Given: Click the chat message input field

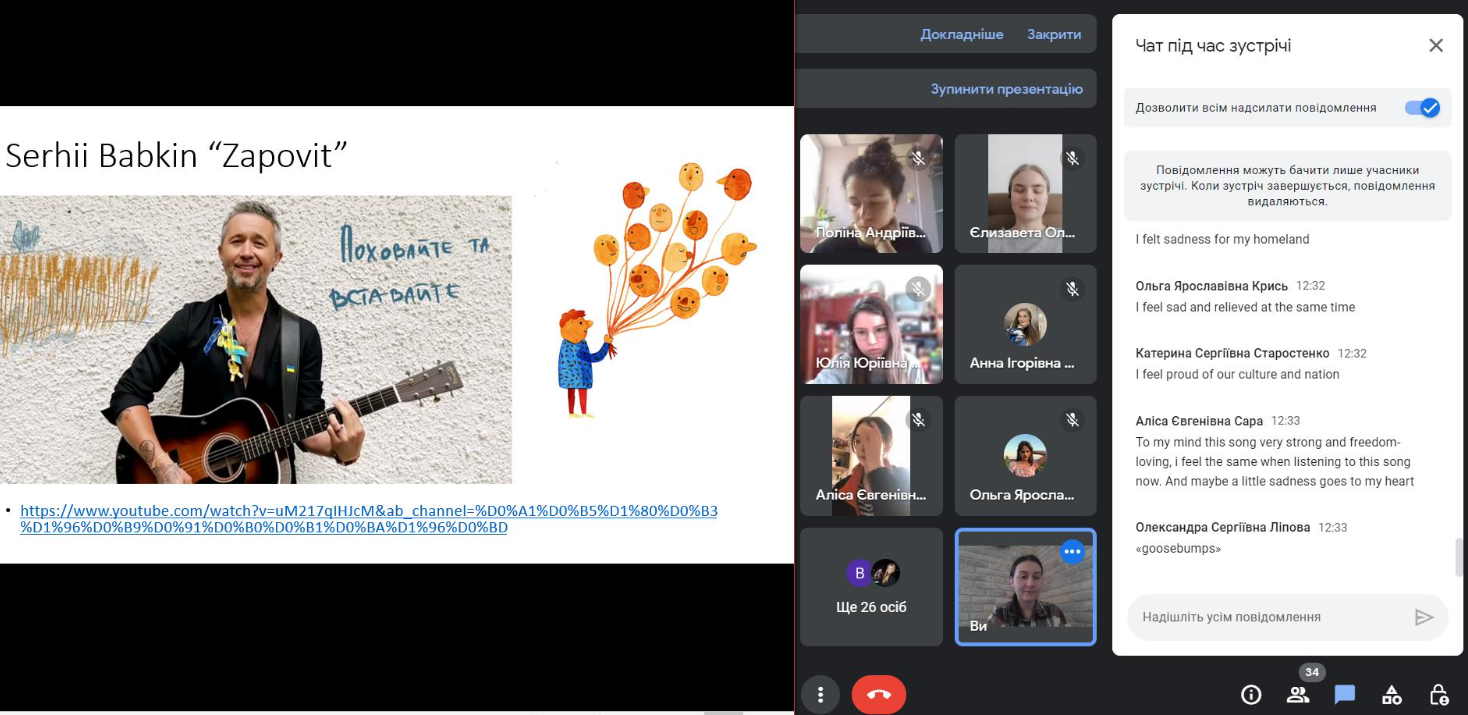Looking at the screenshot, I should click(1270, 617).
